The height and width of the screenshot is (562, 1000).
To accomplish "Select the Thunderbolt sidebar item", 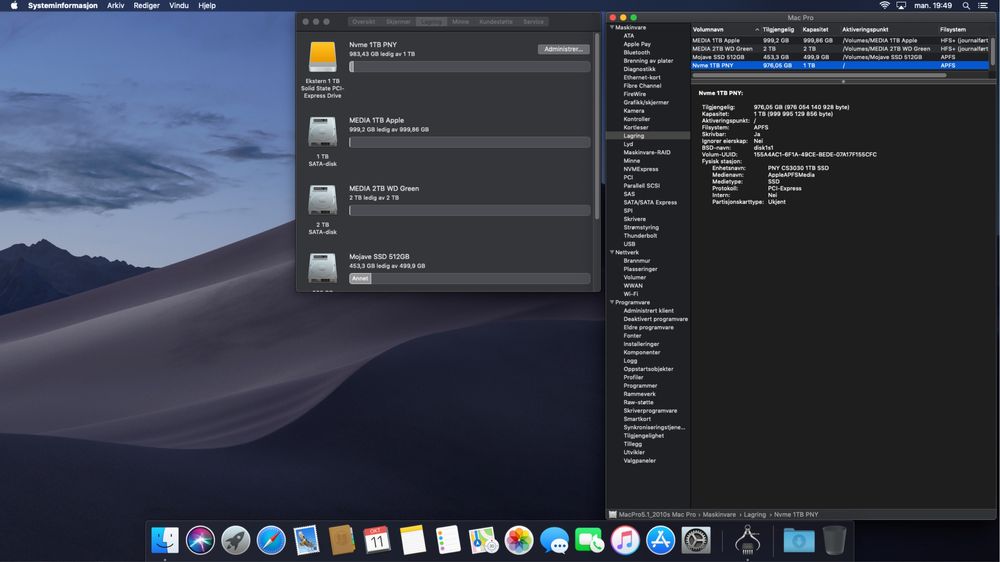I will (640, 235).
